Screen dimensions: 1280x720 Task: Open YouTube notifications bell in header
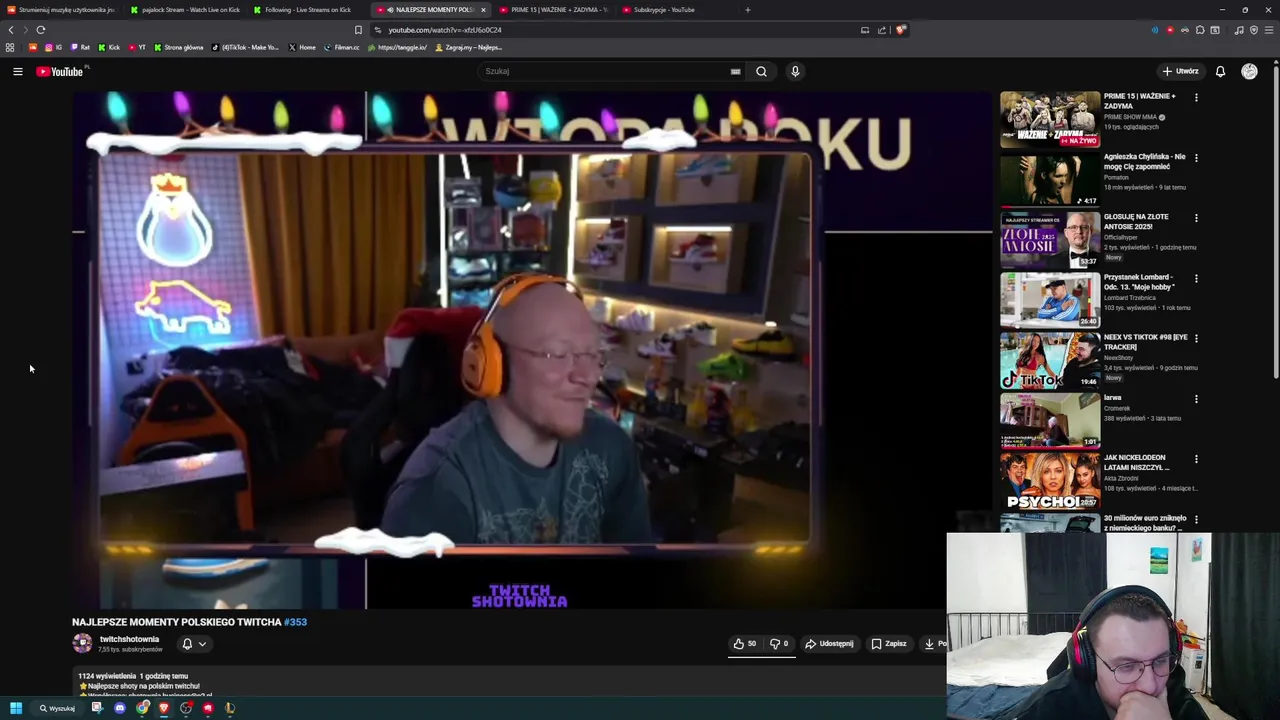click(x=1220, y=71)
